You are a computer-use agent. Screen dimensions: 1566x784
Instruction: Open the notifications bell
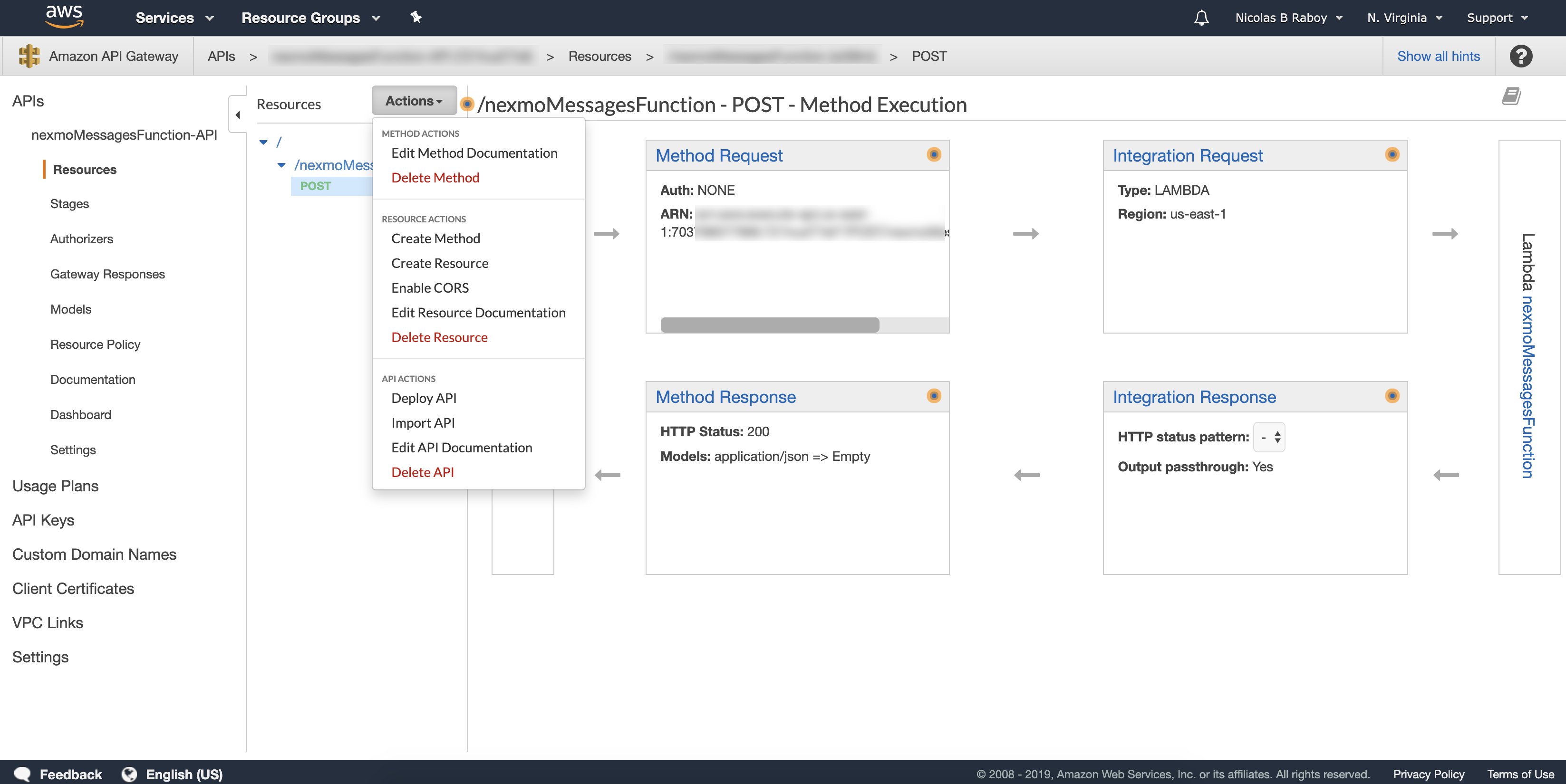point(1201,18)
